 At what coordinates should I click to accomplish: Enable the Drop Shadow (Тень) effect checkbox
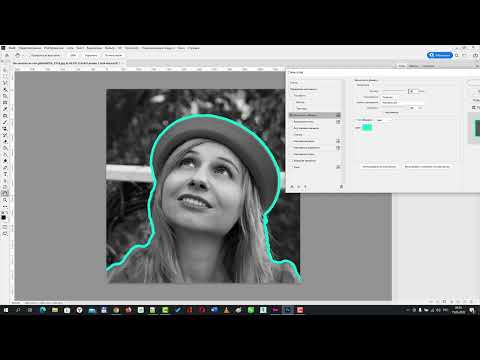click(x=291, y=167)
